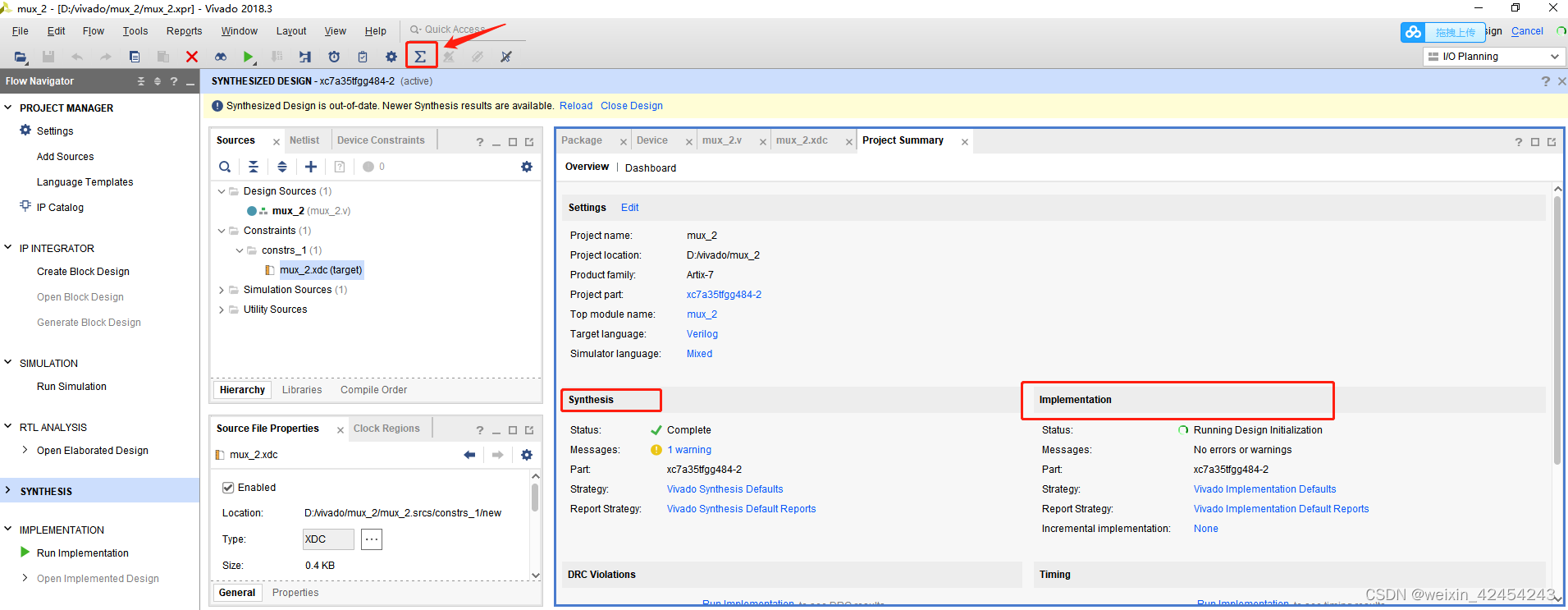Switch to Compile Order view
The image size is (1568, 610).
373,390
